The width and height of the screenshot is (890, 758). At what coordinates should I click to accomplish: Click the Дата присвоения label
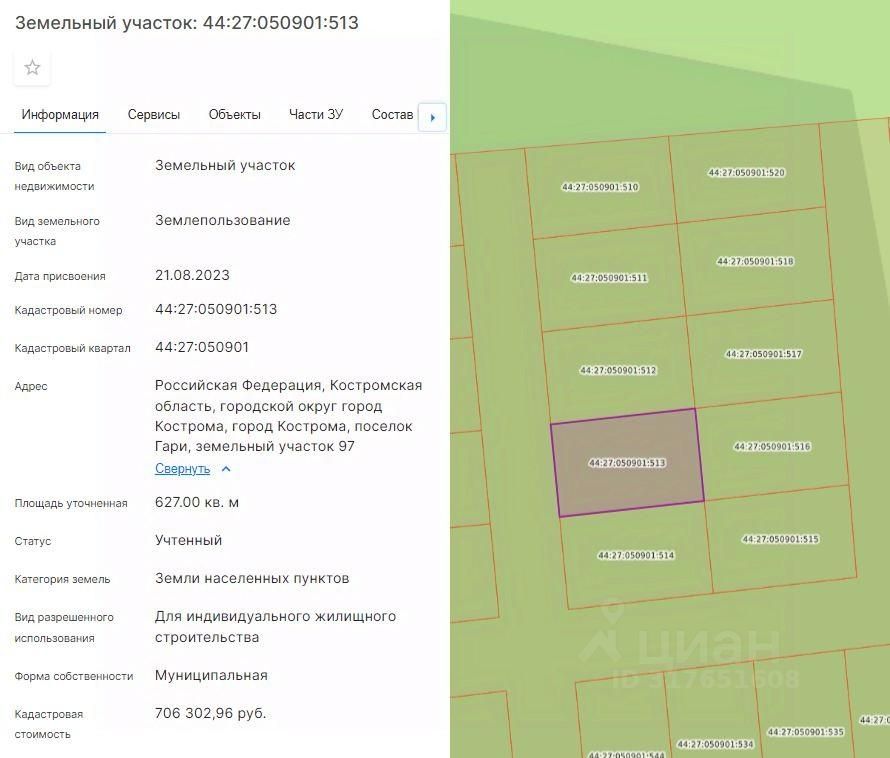tap(60, 277)
